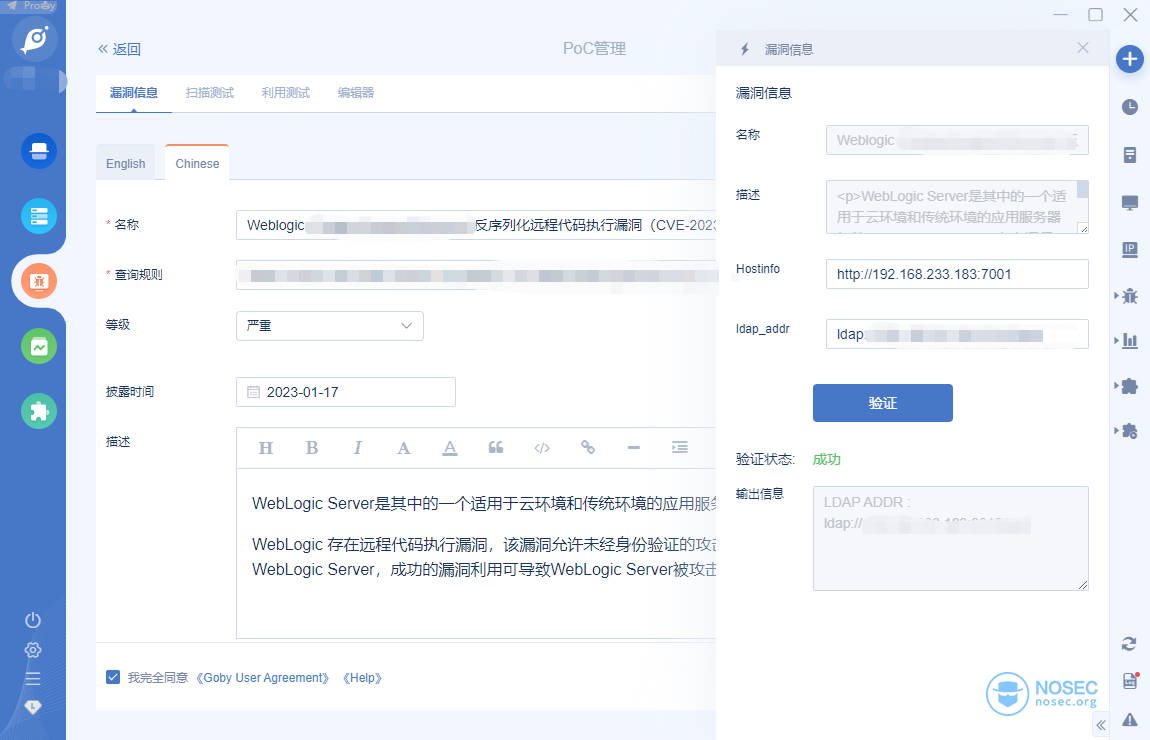The image size is (1150, 740).
Task: Switch to 扫描测试 tab
Action: (210, 92)
